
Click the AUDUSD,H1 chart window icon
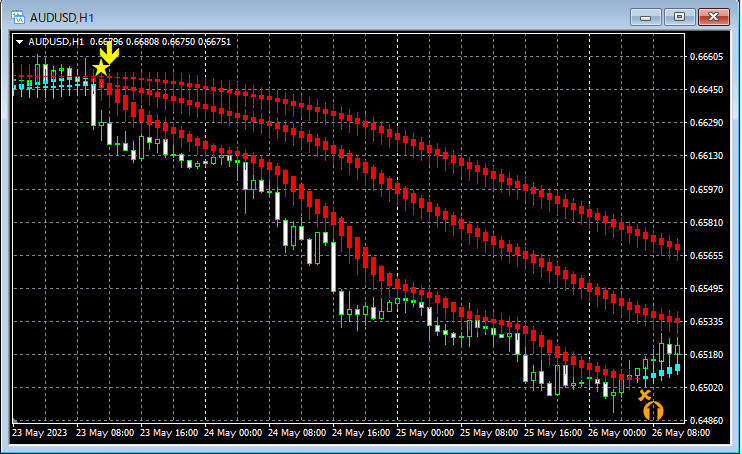point(18,18)
